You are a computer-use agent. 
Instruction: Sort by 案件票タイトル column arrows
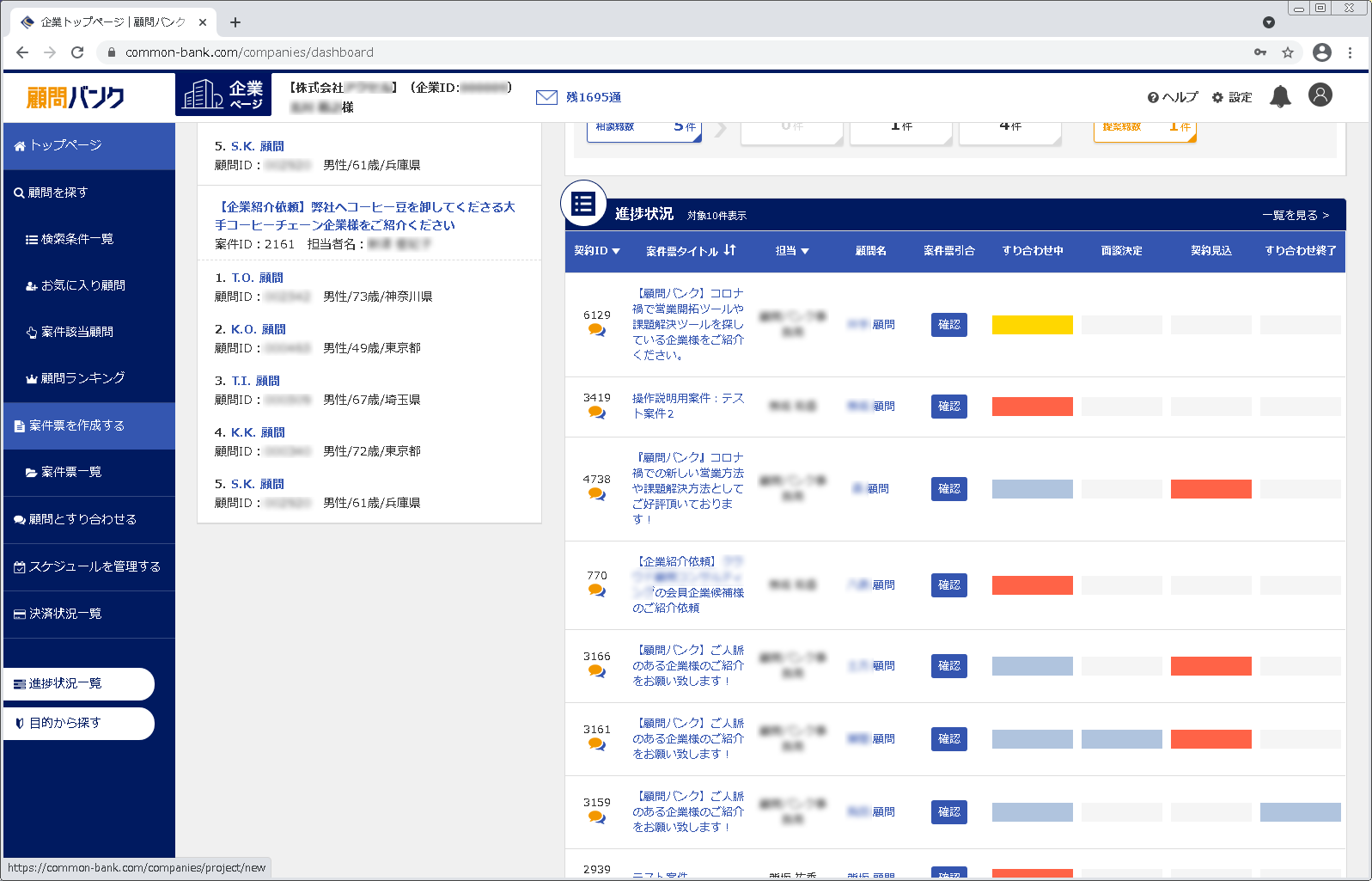tap(729, 250)
